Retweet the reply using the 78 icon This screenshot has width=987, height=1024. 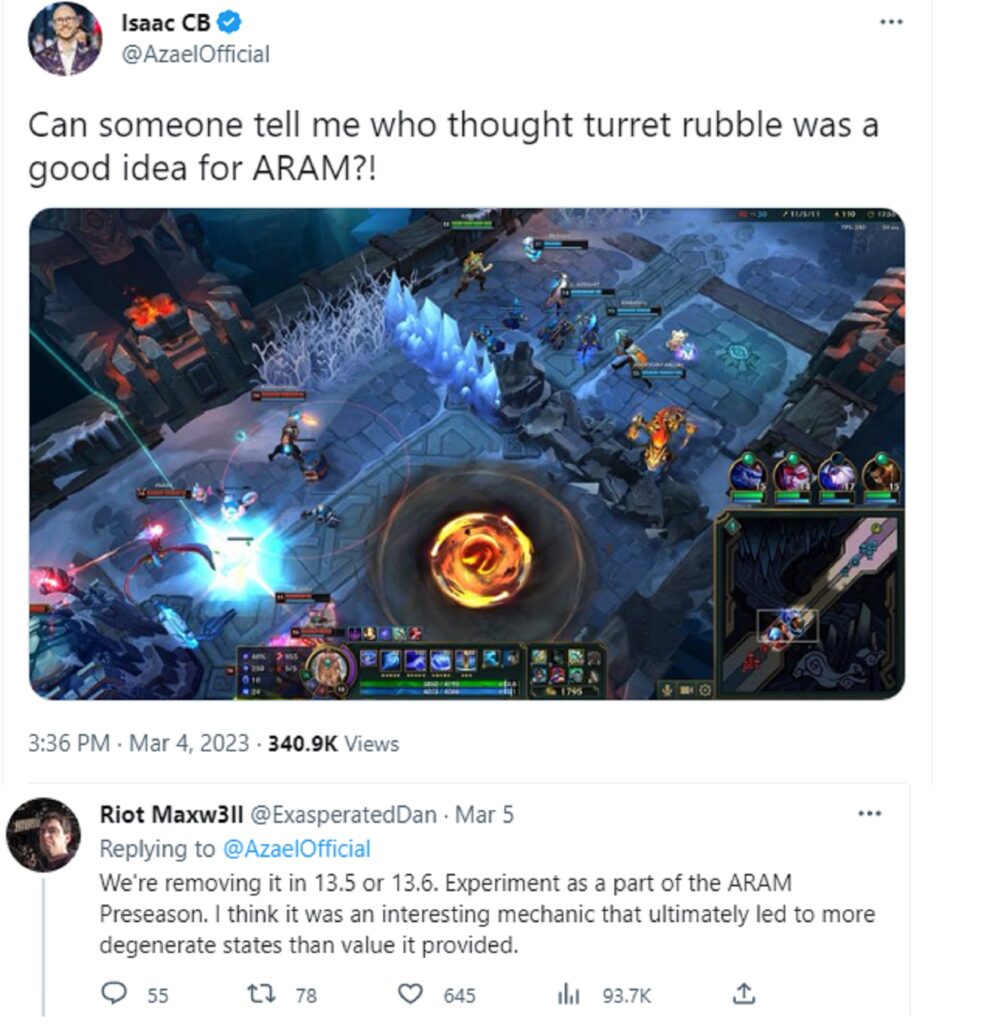(x=261, y=993)
